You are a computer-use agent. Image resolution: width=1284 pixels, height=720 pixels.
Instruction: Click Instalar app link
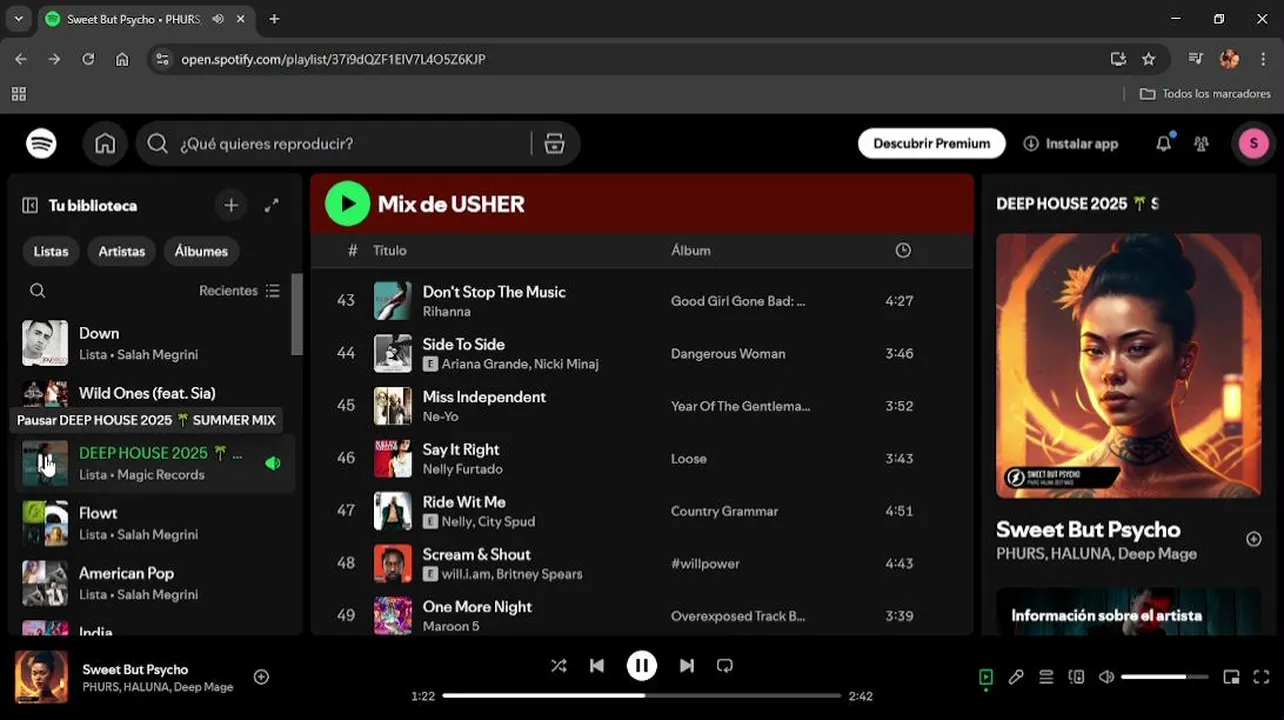(x=1071, y=144)
